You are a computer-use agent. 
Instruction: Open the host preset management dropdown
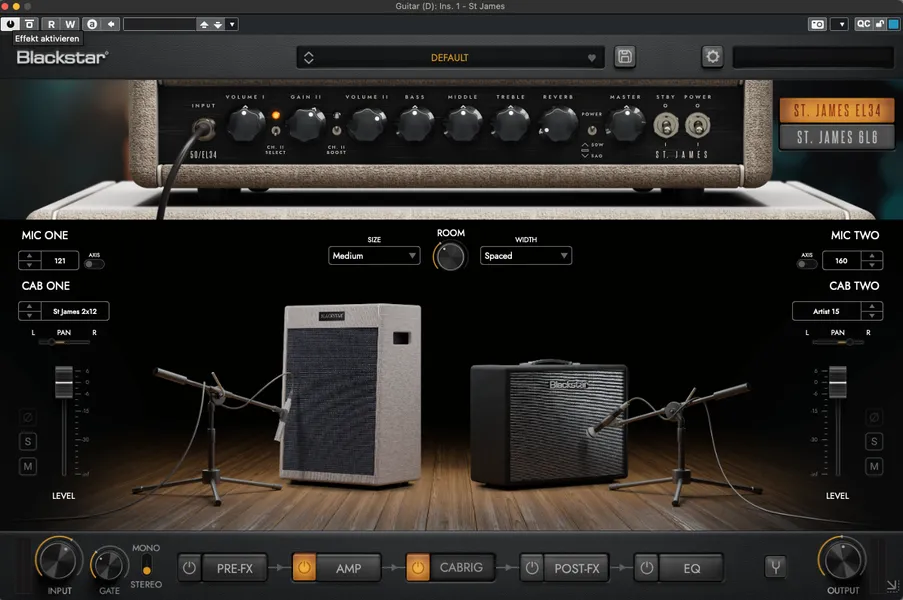pyautogui.click(x=232, y=25)
